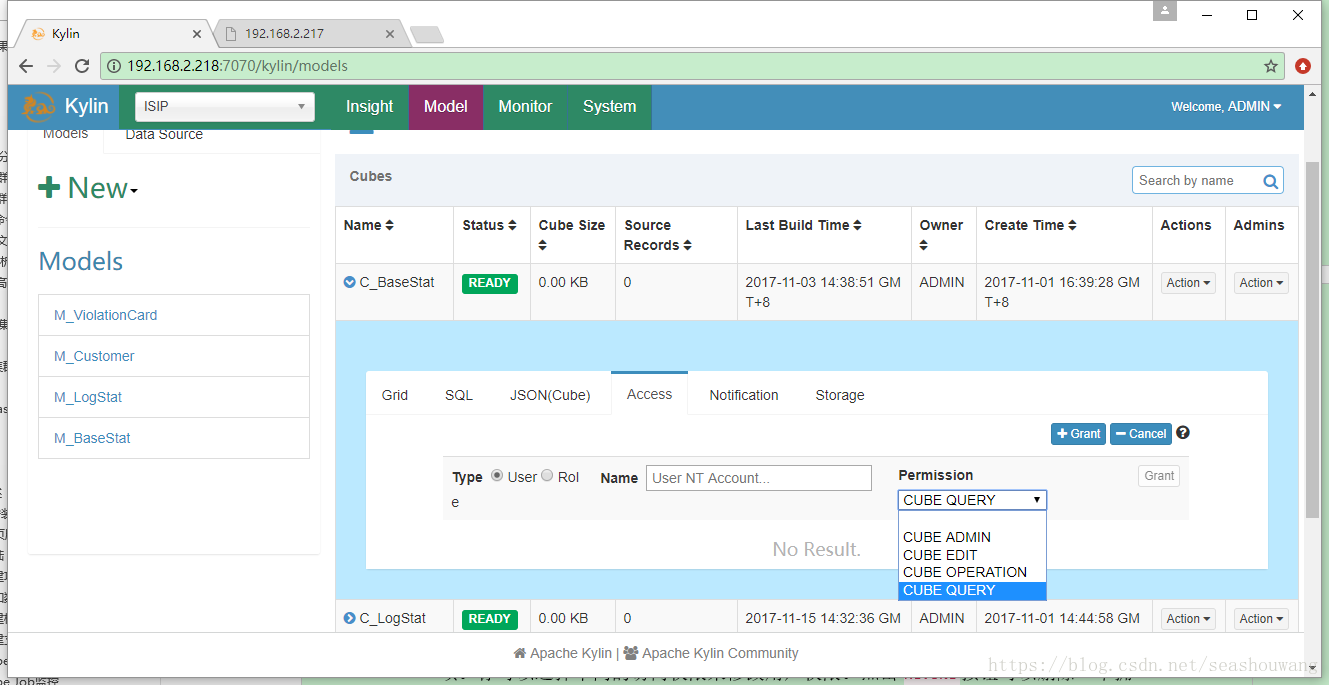1329x685 pixels.
Task: Click the blue + Grant button
Action: tap(1078, 434)
